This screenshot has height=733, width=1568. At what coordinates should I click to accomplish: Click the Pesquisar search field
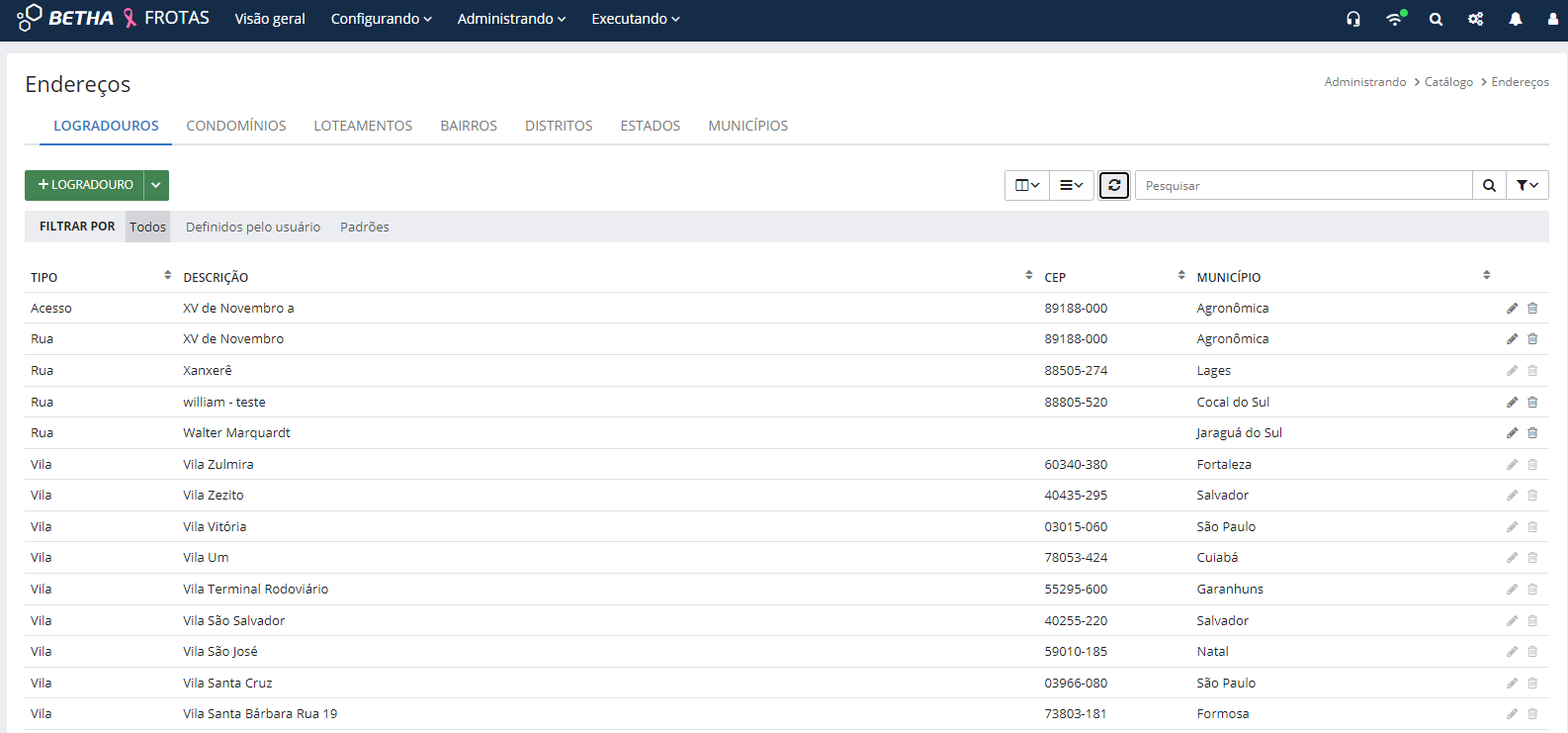click(x=1304, y=185)
